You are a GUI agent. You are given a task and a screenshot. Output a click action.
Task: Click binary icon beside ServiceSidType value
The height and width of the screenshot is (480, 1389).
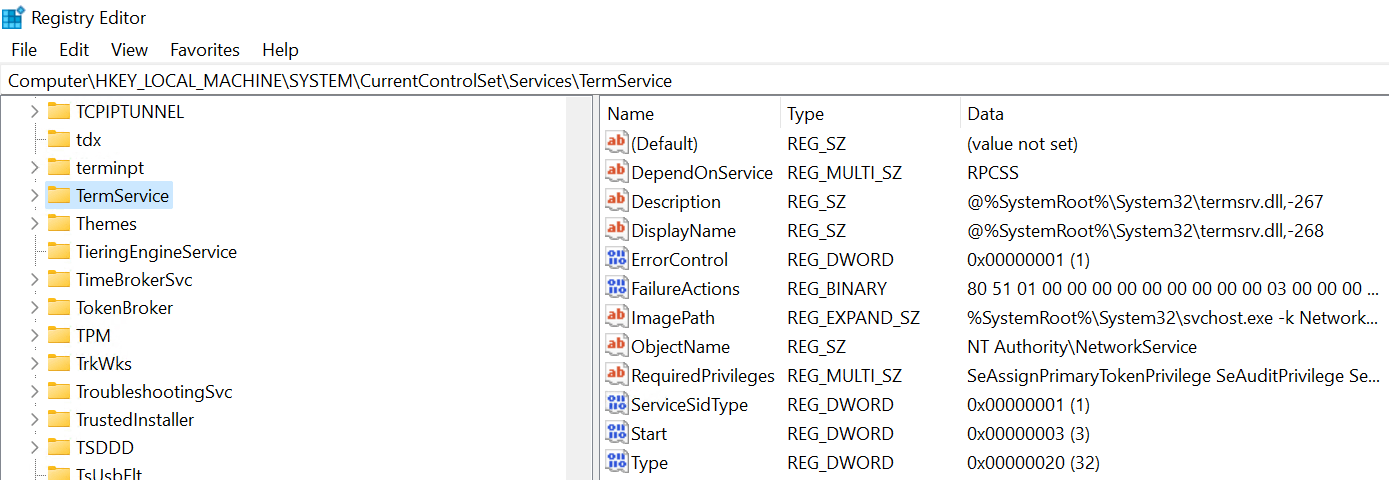pos(617,404)
